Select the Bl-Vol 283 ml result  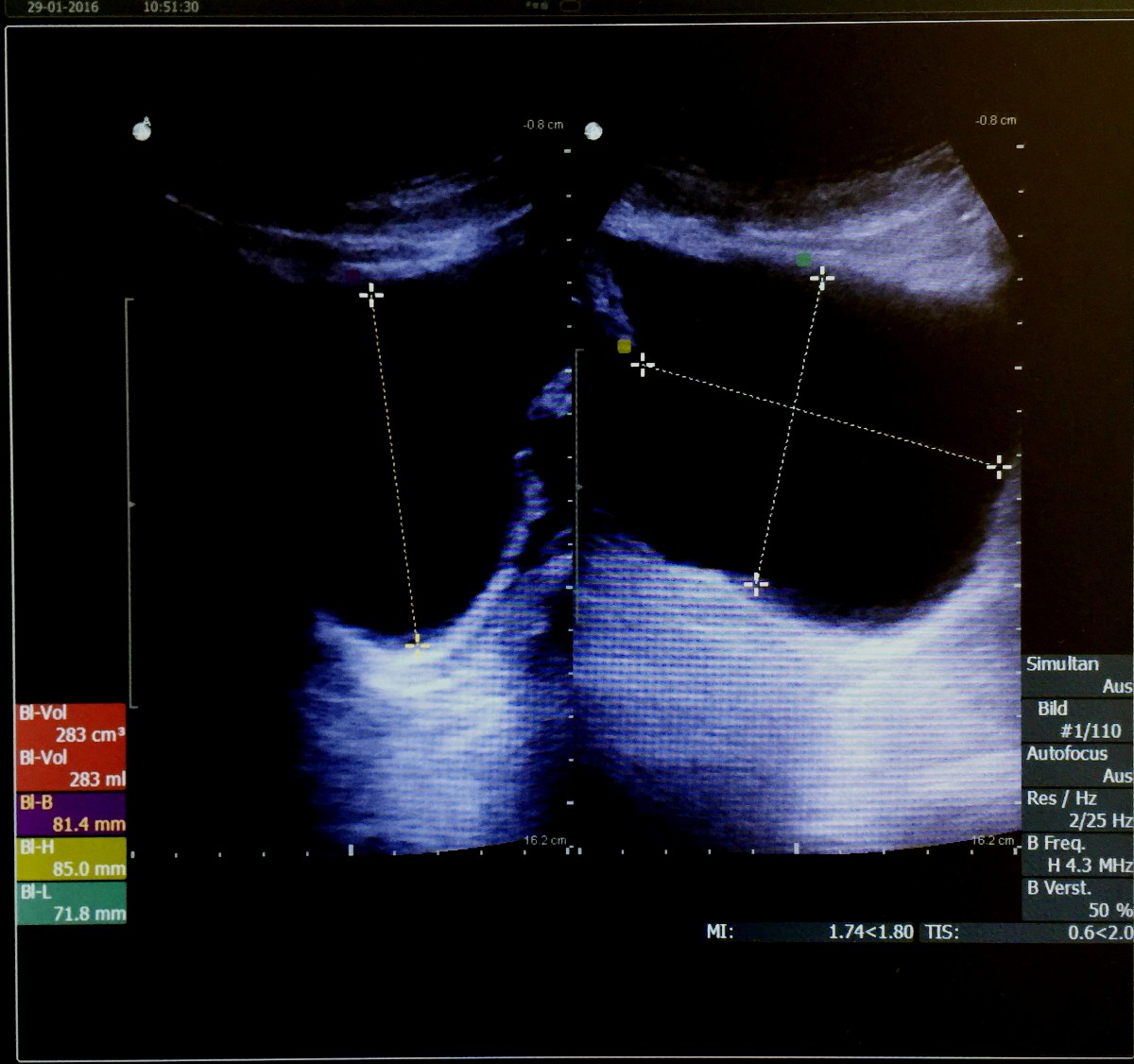click(x=72, y=768)
